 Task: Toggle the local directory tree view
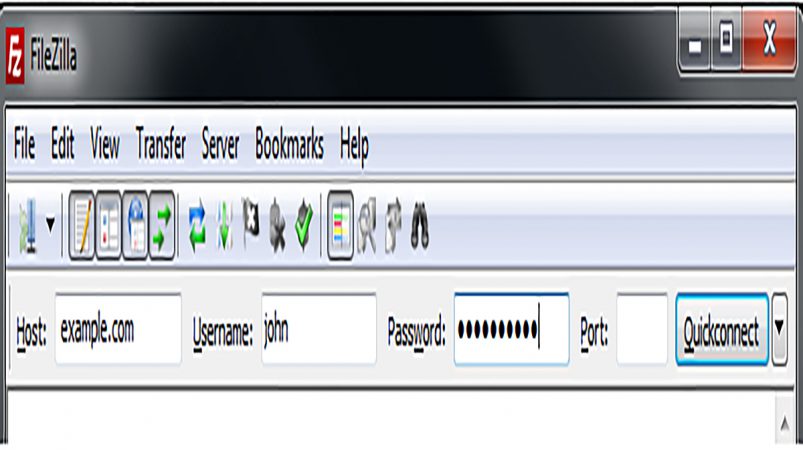(109, 225)
